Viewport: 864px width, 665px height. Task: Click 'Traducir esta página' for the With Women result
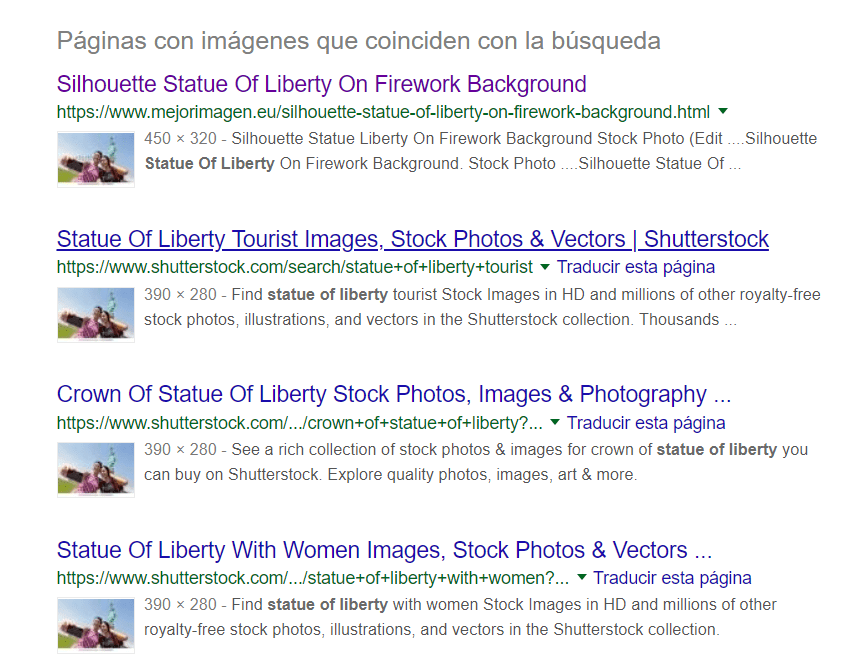point(672,578)
